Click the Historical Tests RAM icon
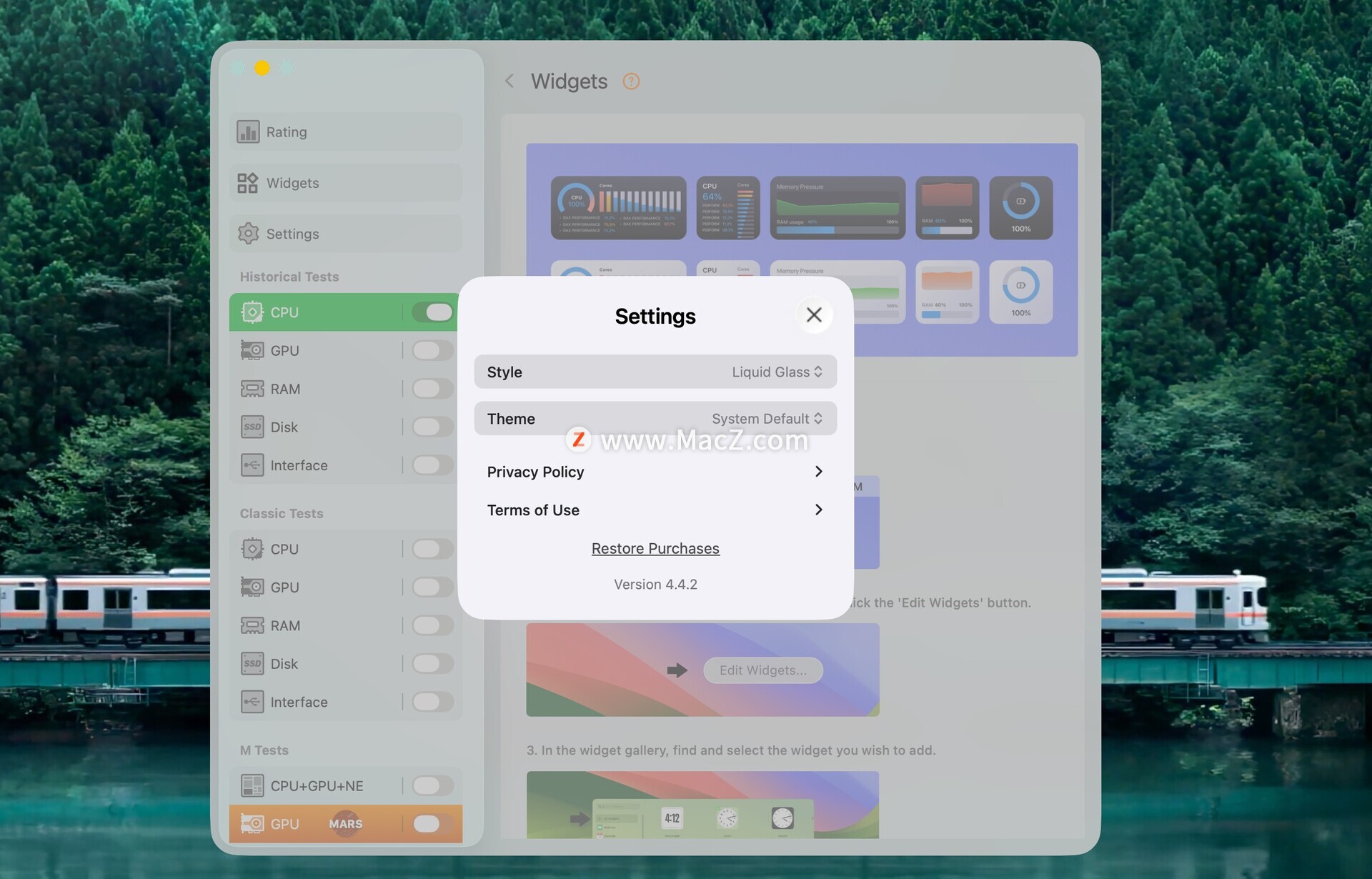The height and width of the screenshot is (879, 1372). 252,389
